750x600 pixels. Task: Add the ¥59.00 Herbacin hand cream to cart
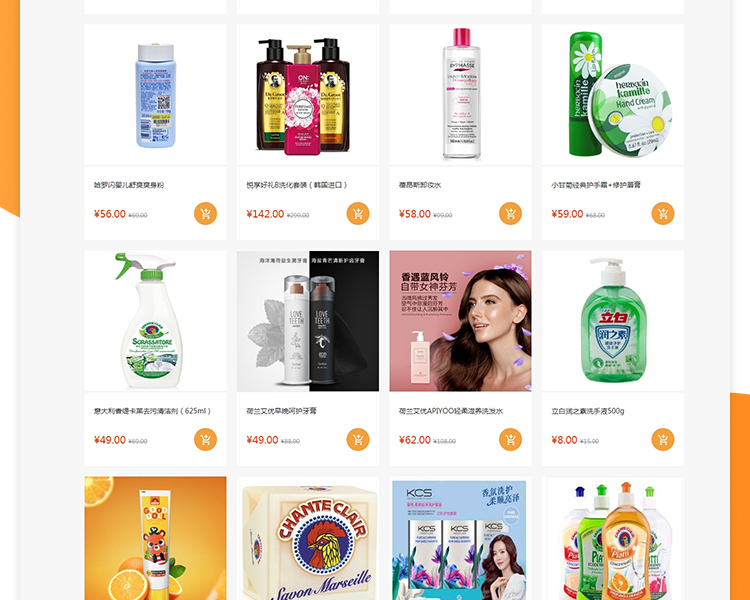coord(663,213)
